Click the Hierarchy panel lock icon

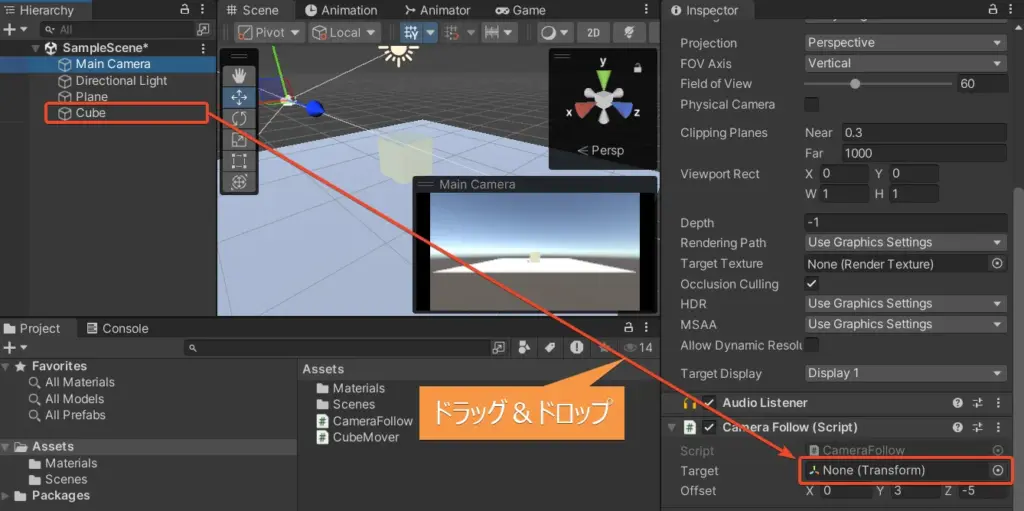click(x=185, y=10)
